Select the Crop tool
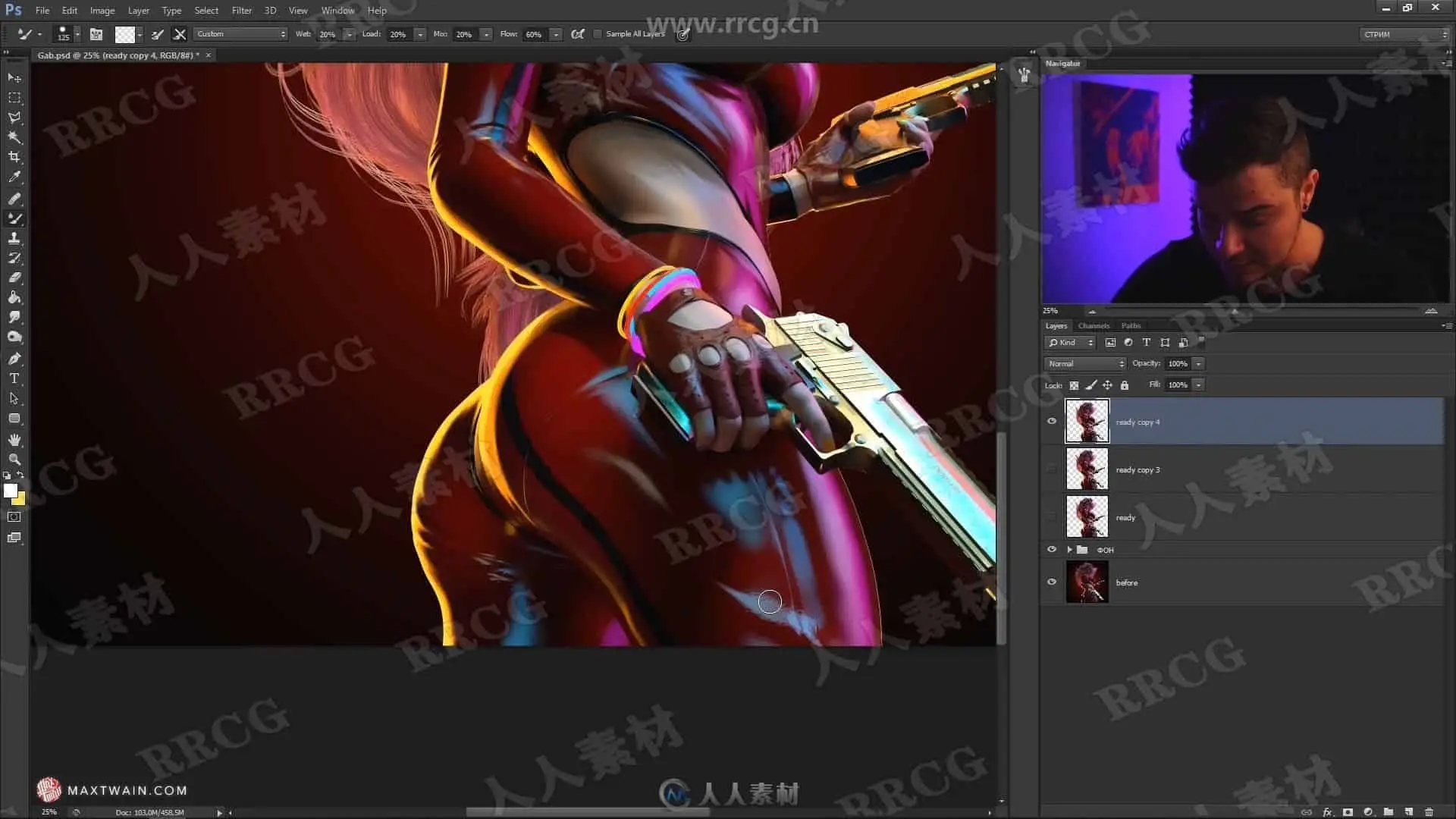 14,157
